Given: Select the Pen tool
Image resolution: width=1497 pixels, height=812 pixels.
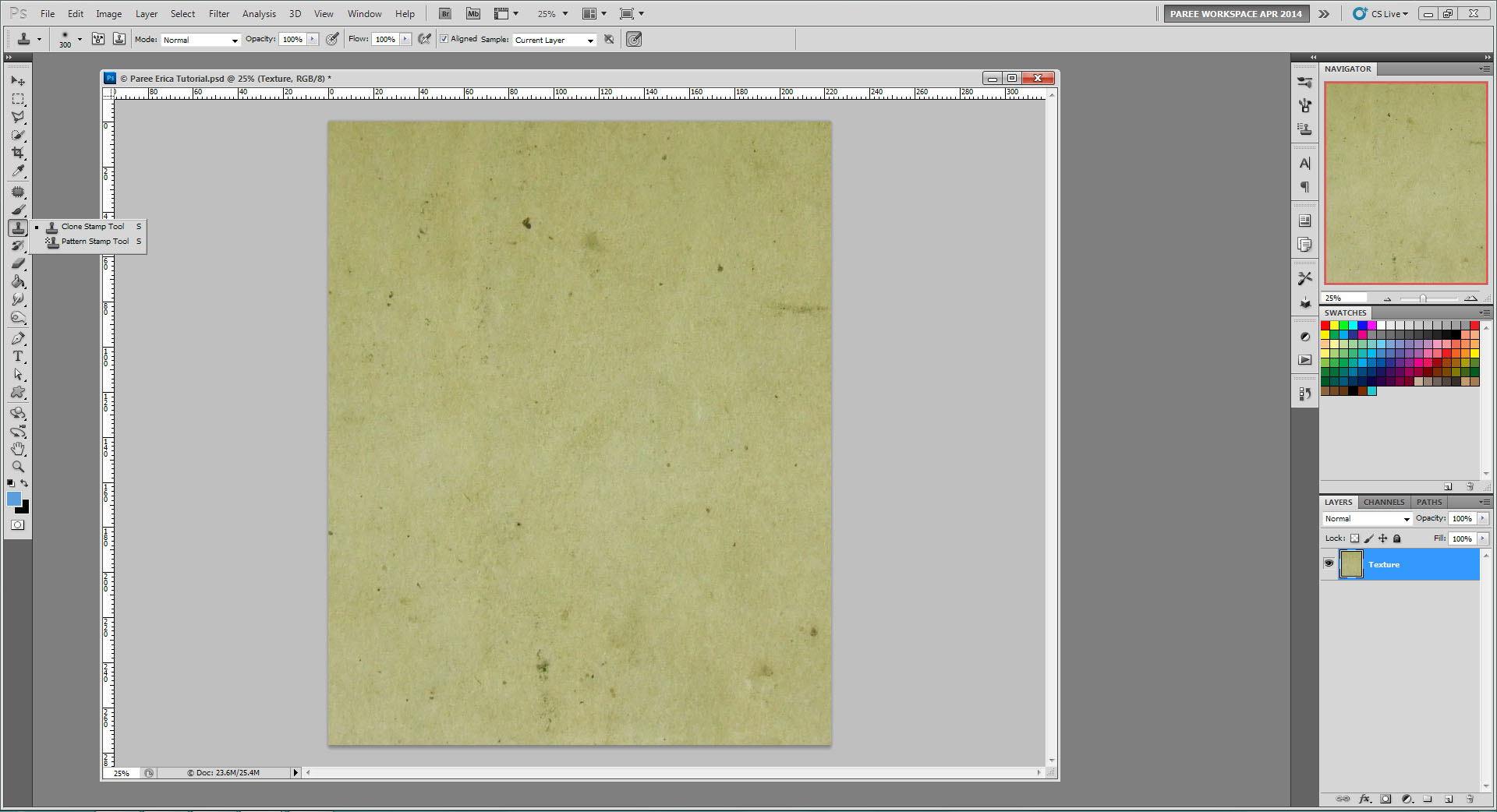Looking at the screenshot, I should click(18, 338).
